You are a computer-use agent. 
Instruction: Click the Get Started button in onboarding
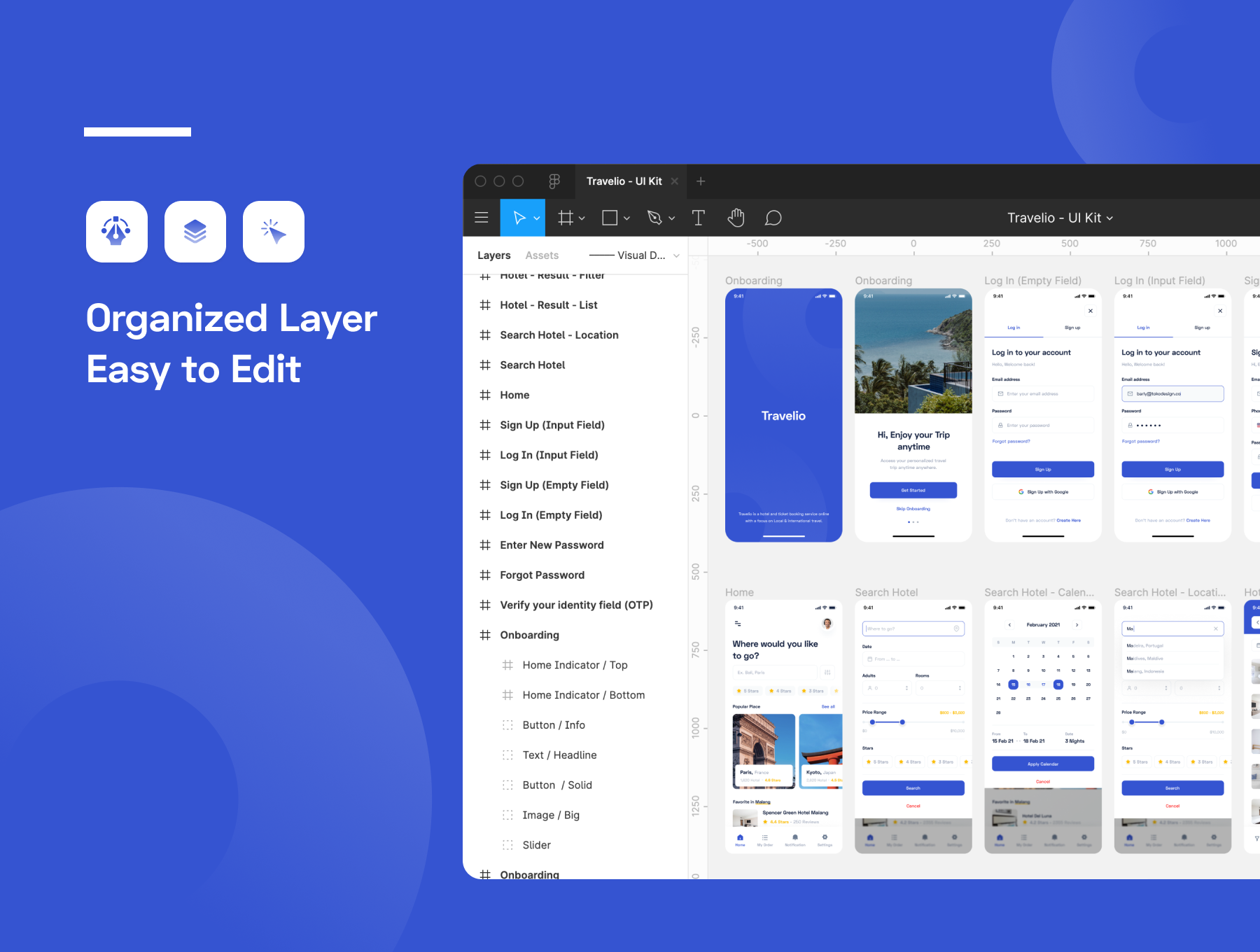[913, 490]
